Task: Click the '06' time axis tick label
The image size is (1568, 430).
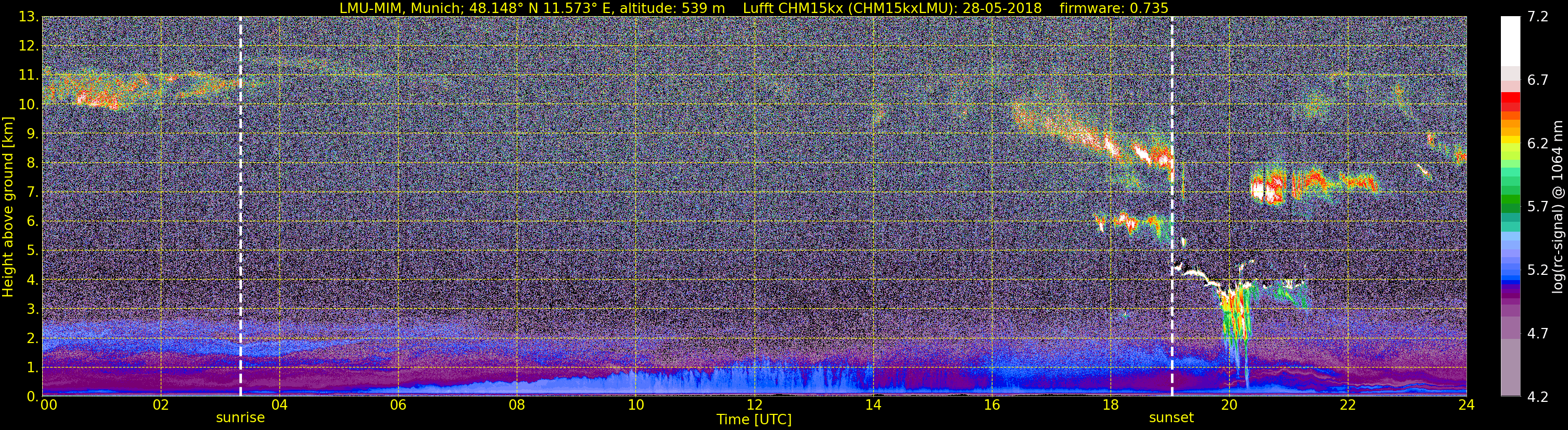Action: click(x=398, y=405)
